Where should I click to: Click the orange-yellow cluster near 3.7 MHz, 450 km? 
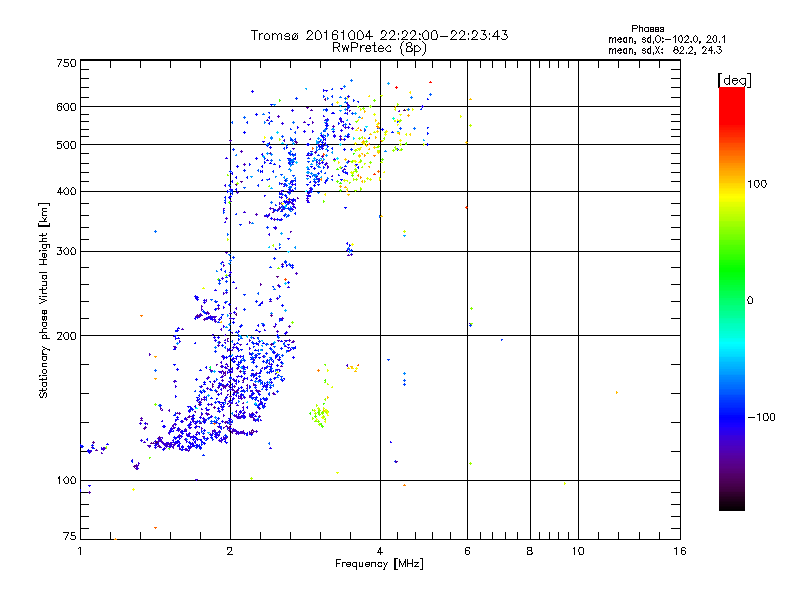(360, 158)
